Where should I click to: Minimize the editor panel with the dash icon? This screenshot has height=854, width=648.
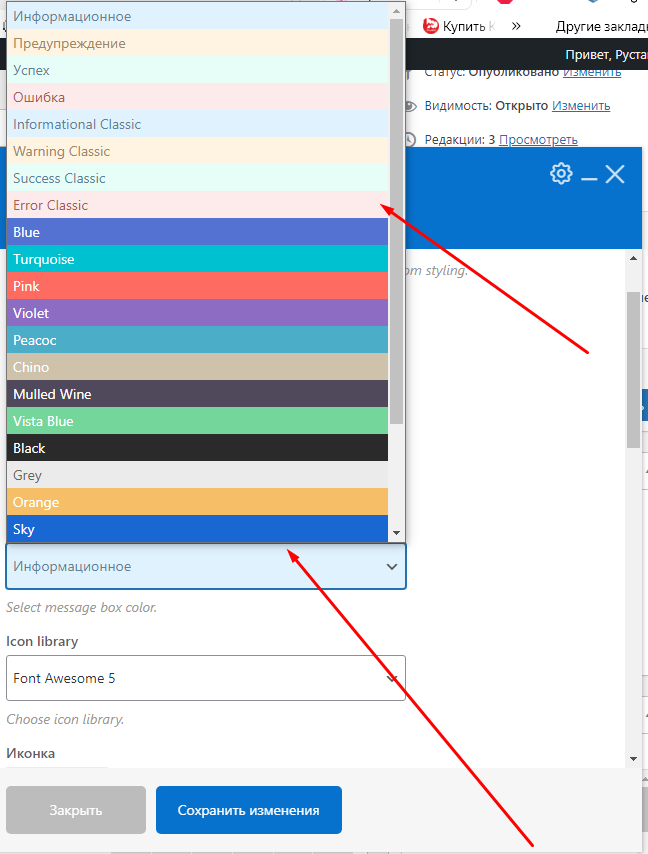pyautogui.click(x=589, y=176)
